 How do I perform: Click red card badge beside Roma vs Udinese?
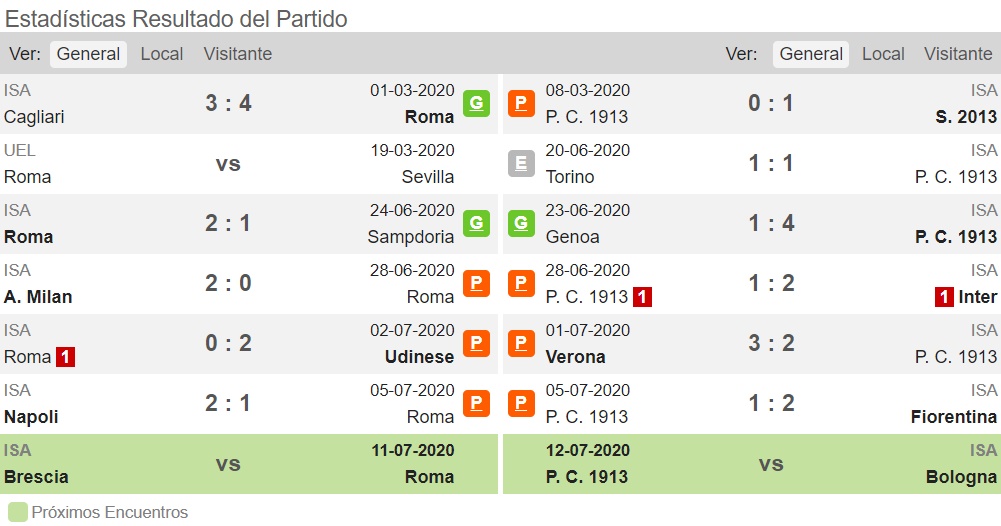click(x=65, y=357)
